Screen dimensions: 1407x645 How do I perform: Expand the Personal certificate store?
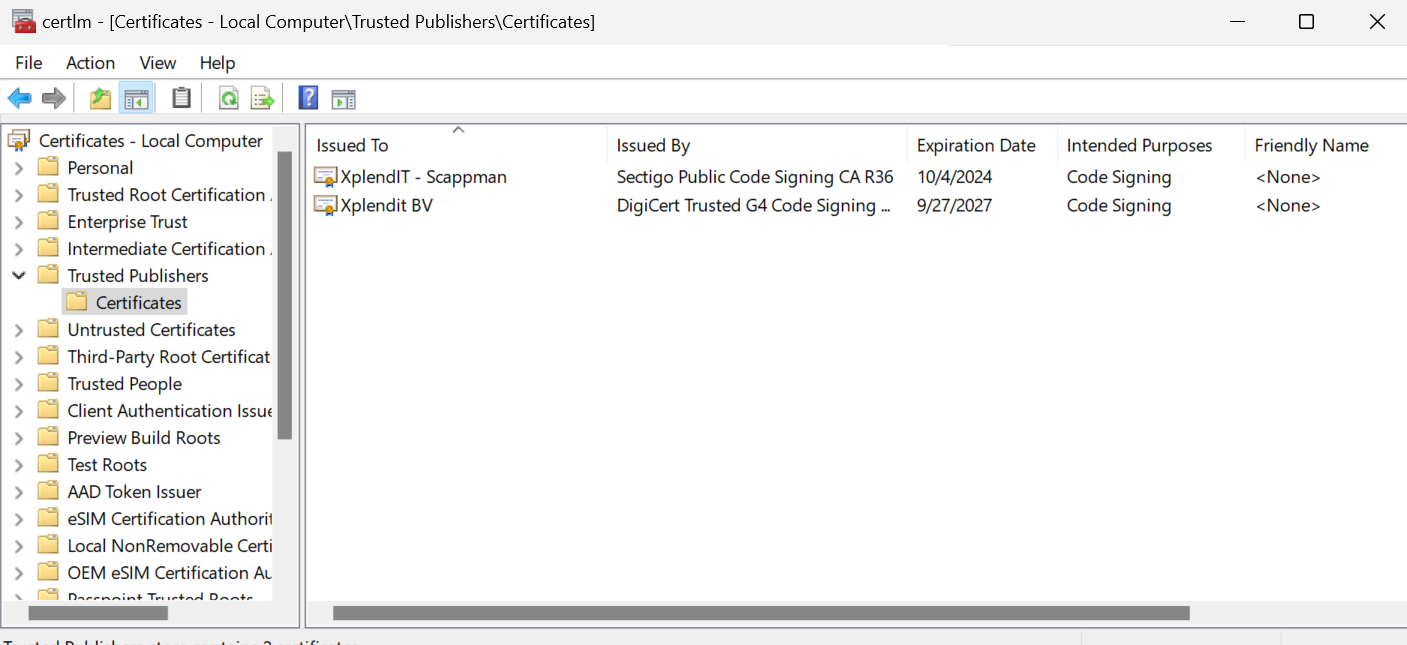pyautogui.click(x=19, y=168)
